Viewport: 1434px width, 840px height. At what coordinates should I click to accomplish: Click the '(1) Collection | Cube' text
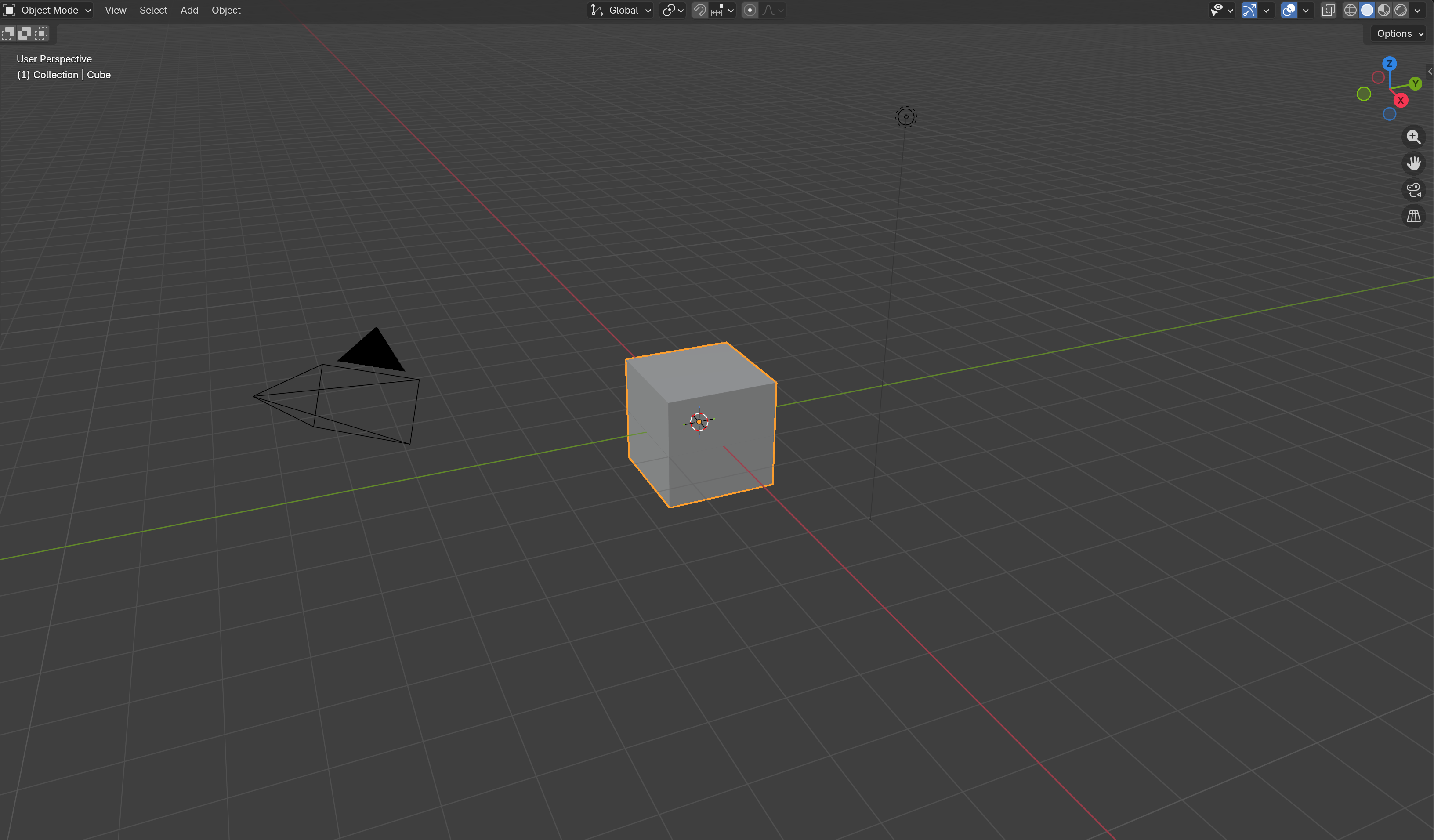[x=64, y=75]
